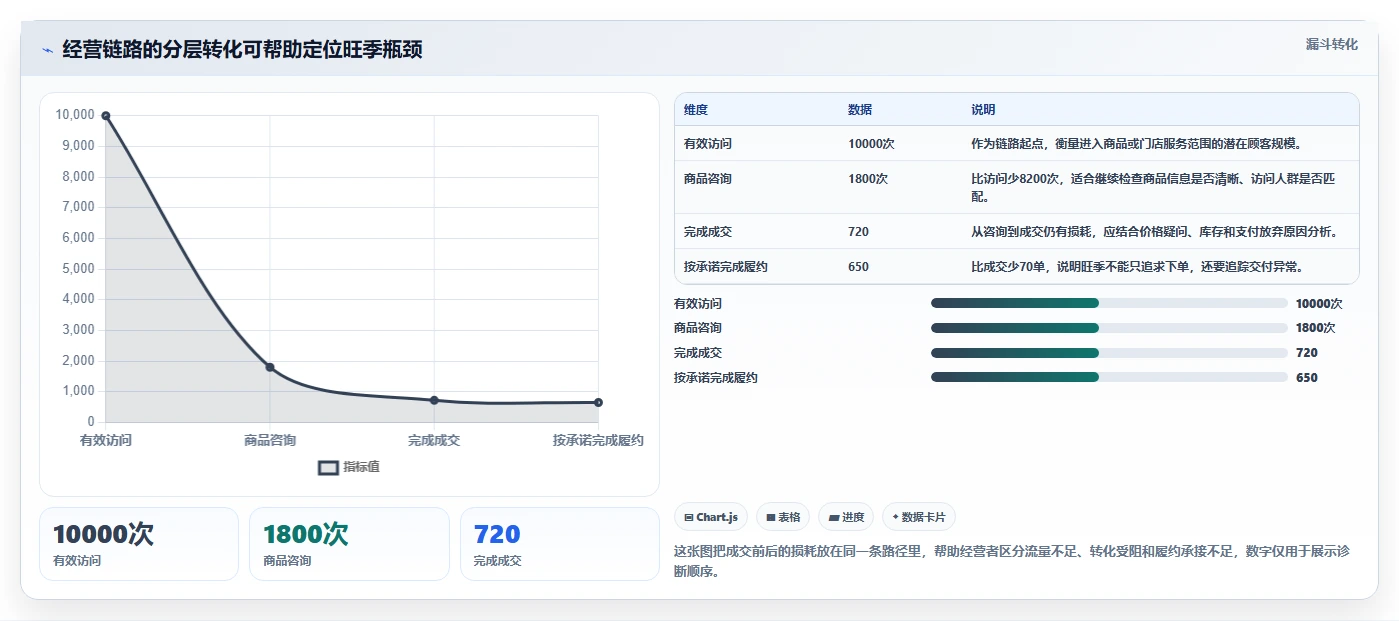Click the 按承诺完成履约 progress bar
This screenshot has height=621, width=1399.
click(1109, 377)
